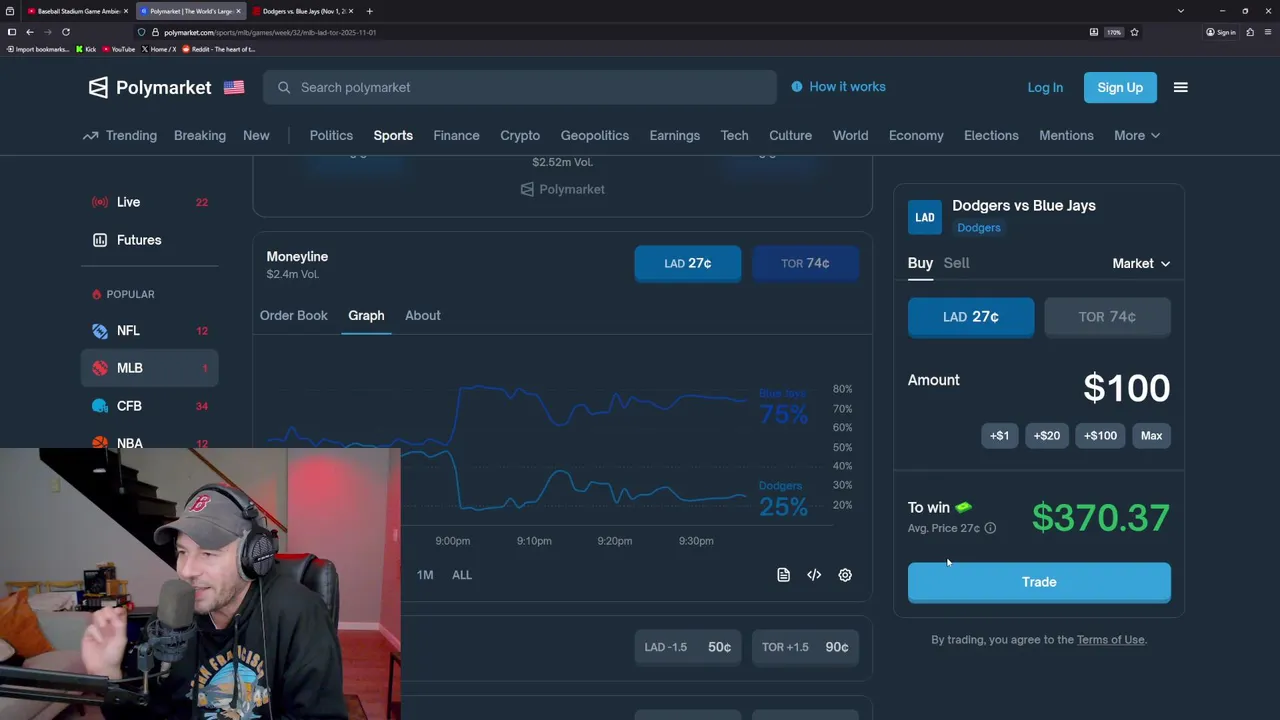
Task: Click the LAD team logo badge
Action: [x=925, y=217]
